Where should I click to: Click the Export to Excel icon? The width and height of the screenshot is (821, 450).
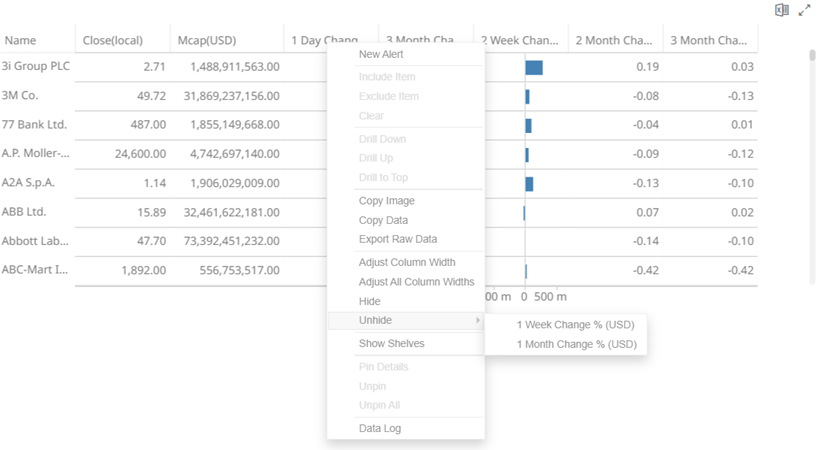pyautogui.click(x=782, y=10)
